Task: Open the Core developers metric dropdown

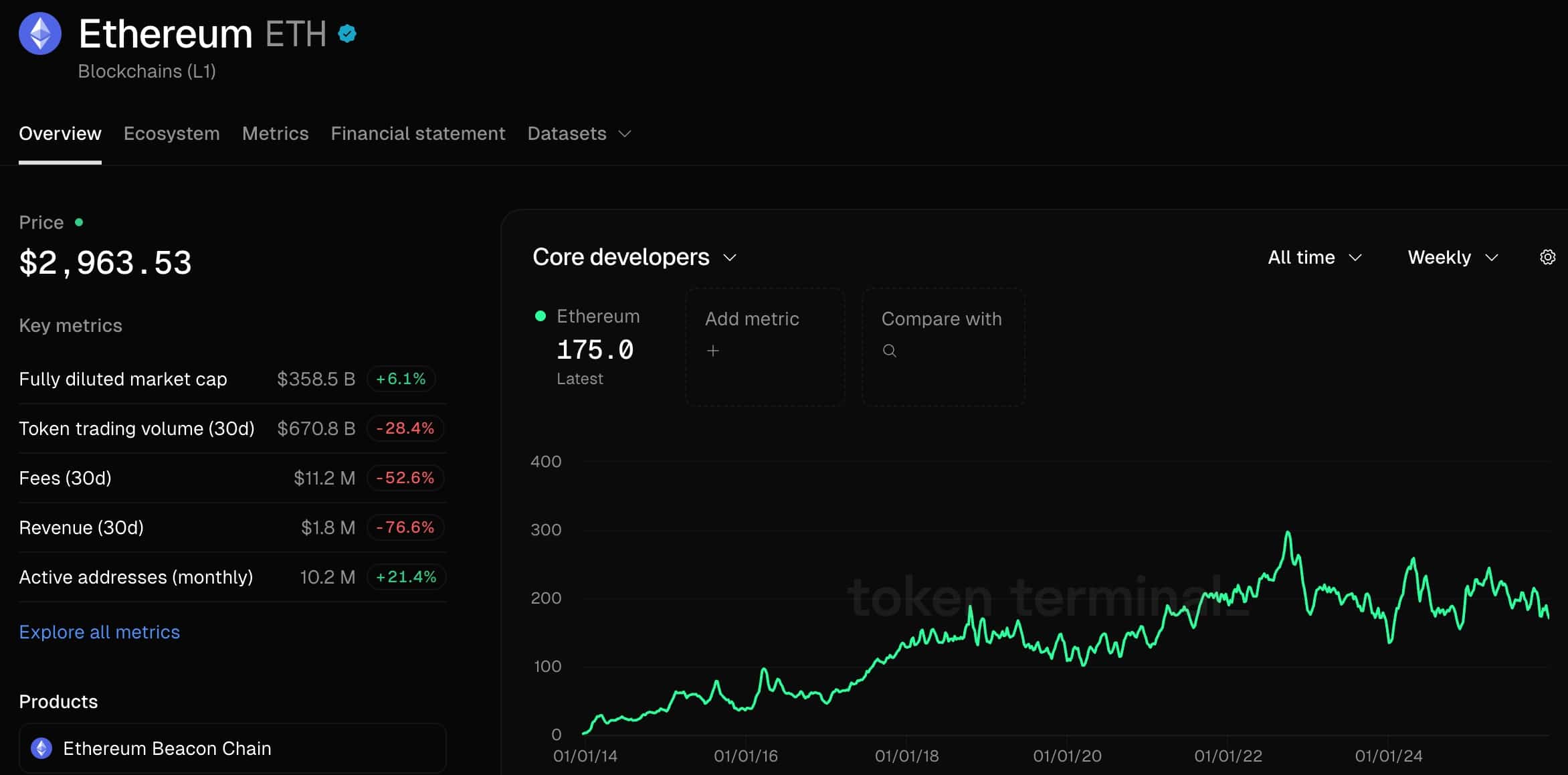Action: pyautogui.click(x=634, y=258)
